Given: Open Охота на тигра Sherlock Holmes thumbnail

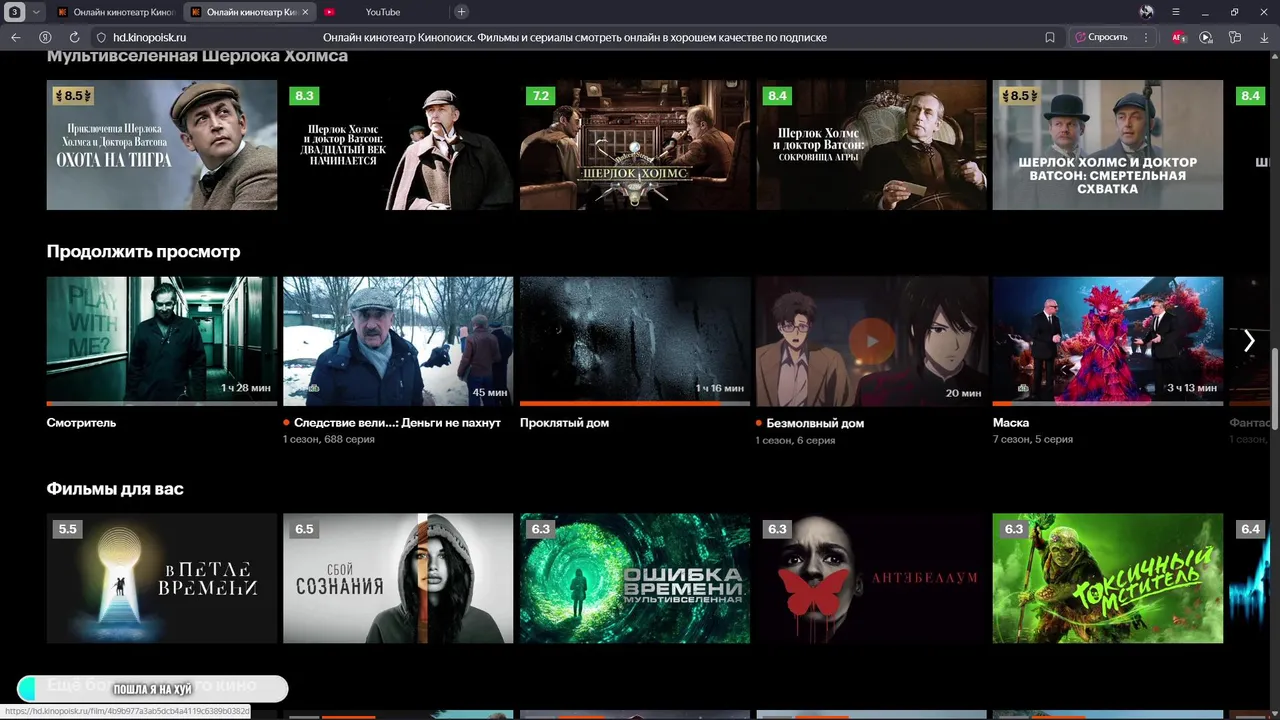Looking at the screenshot, I should pos(162,145).
